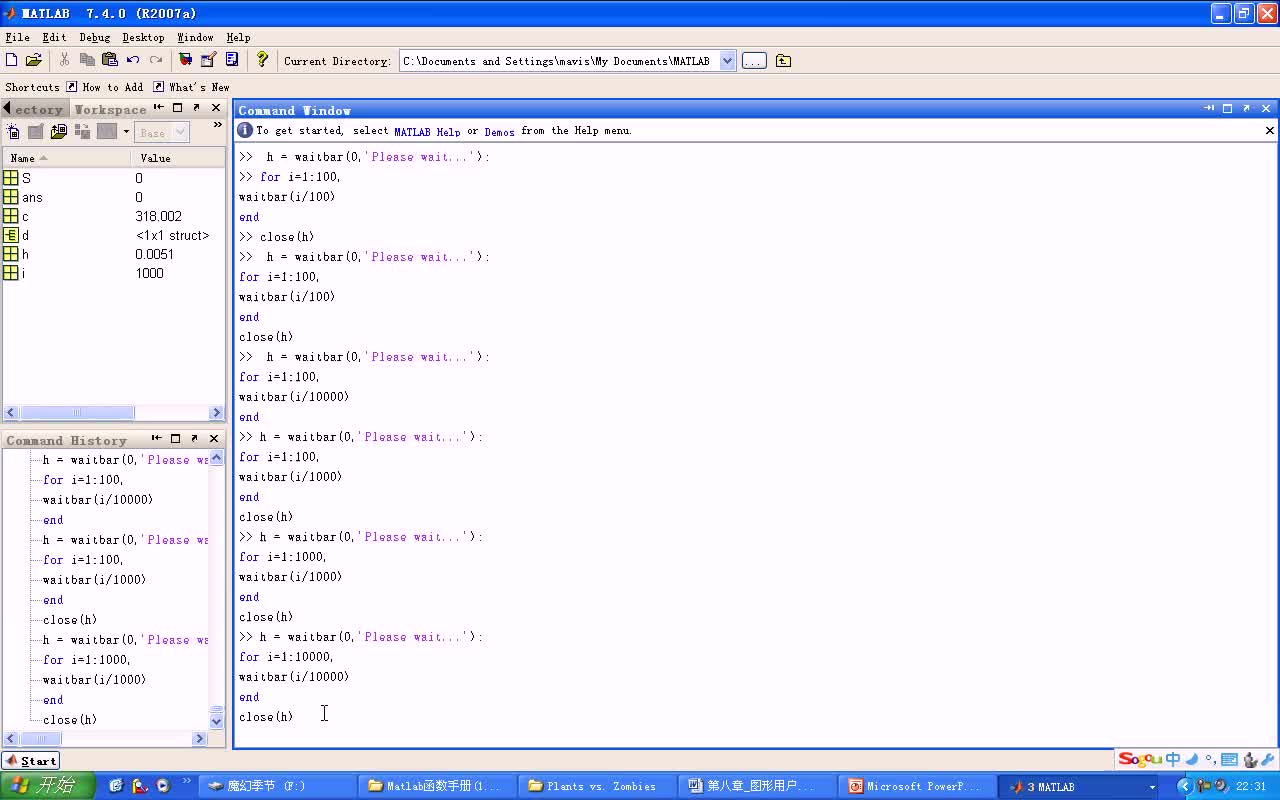Click the Command History vertical scrollbar down arrow
The height and width of the screenshot is (800, 1280).
click(217, 721)
